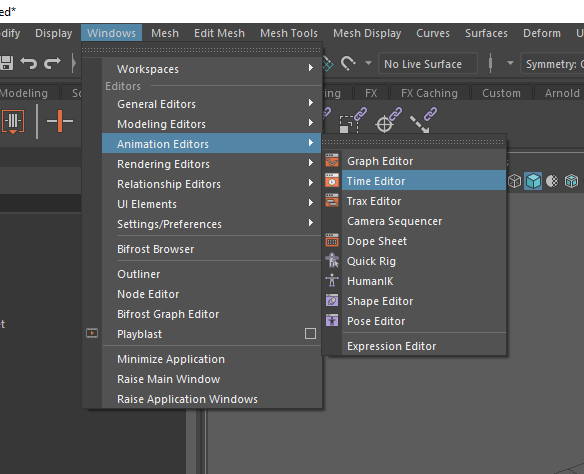Enable the blue smooth shaded cube icon
The width and height of the screenshot is (584, 474).
click(x=533, y=181)
